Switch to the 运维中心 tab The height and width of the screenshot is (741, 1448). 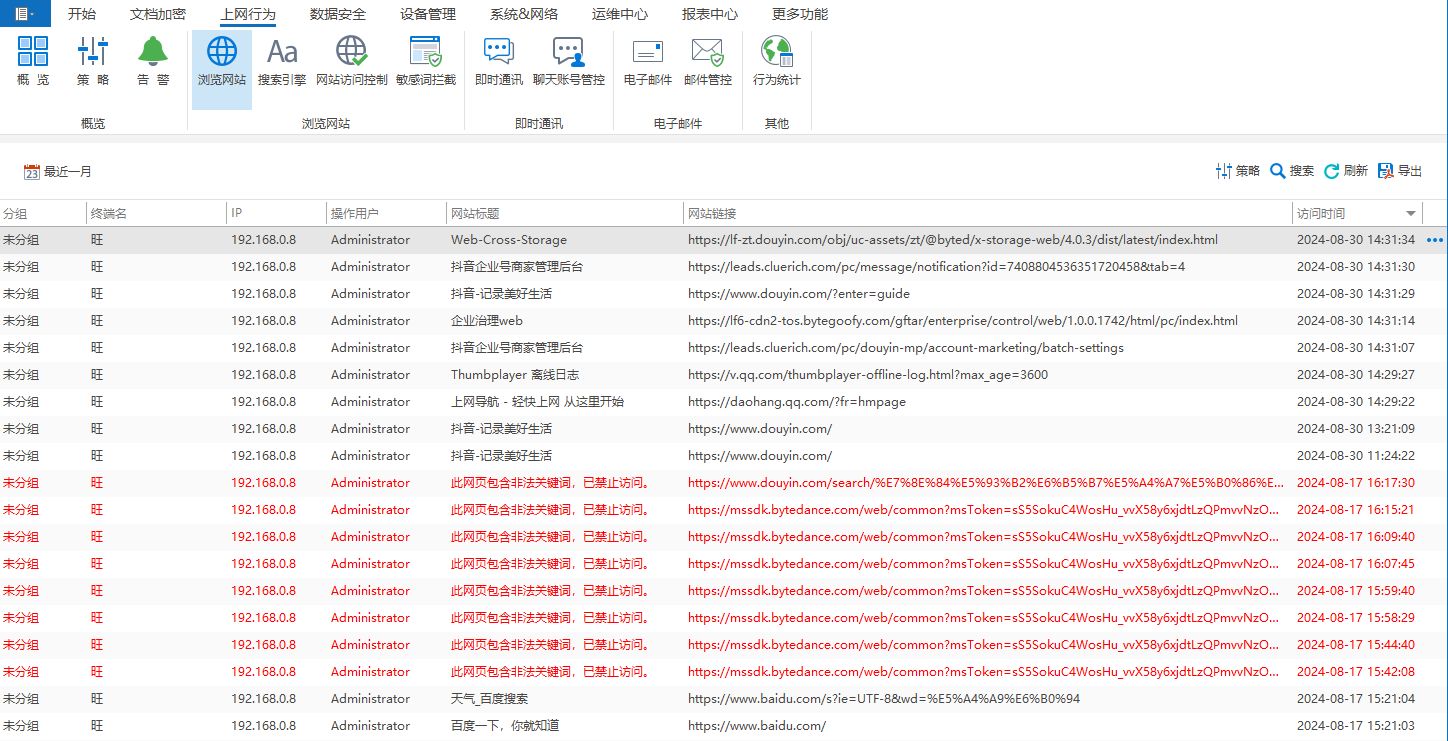coord(620,14)
